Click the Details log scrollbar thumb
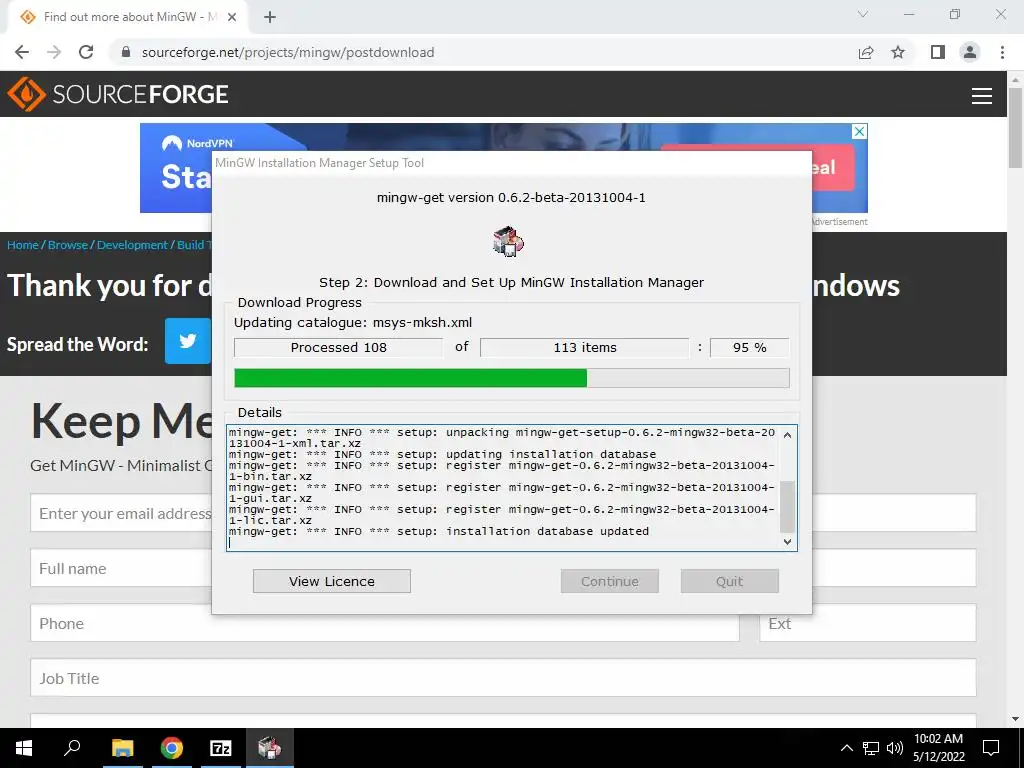This screenshot has width=1024, height=768. [x=787, y=507]
